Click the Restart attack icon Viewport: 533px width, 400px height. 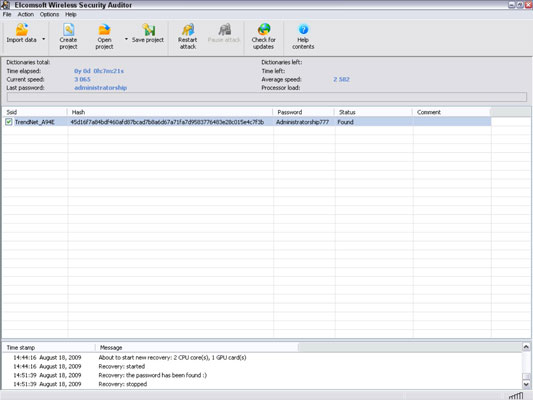pyautogui.click(x=188, y=30)
